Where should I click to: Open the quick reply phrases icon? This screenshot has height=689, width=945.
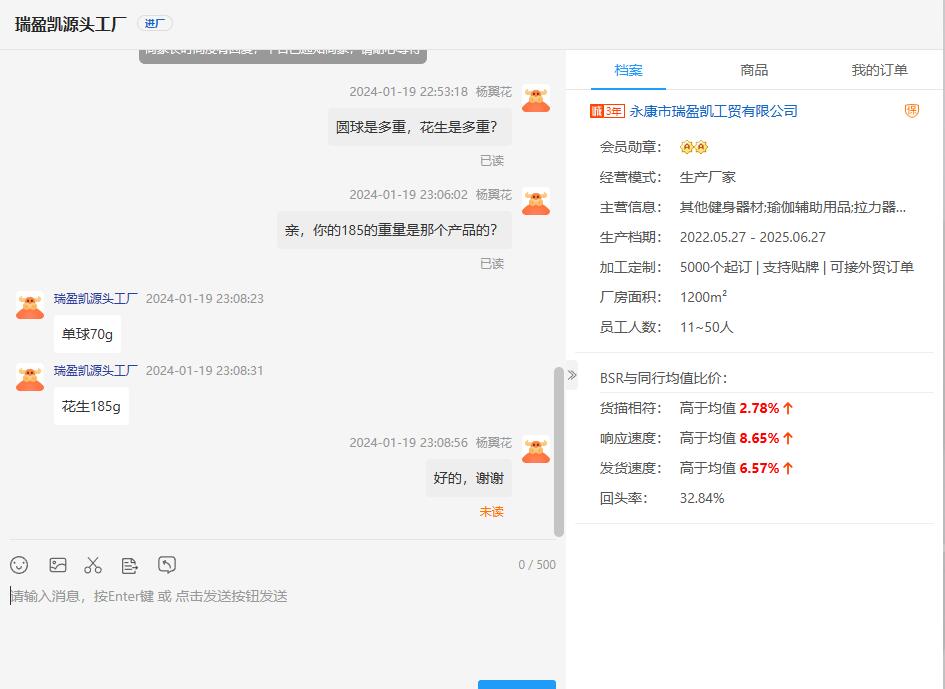[x=130, y=565]
